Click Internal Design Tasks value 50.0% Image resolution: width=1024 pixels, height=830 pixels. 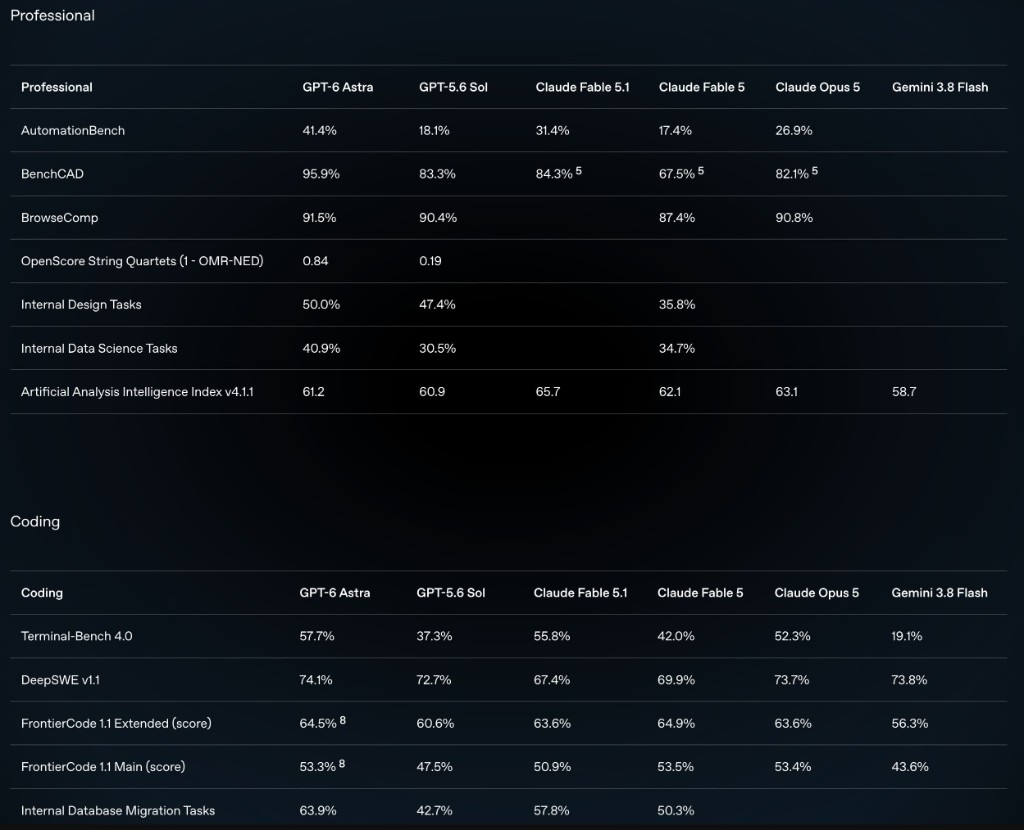(321, 305)
